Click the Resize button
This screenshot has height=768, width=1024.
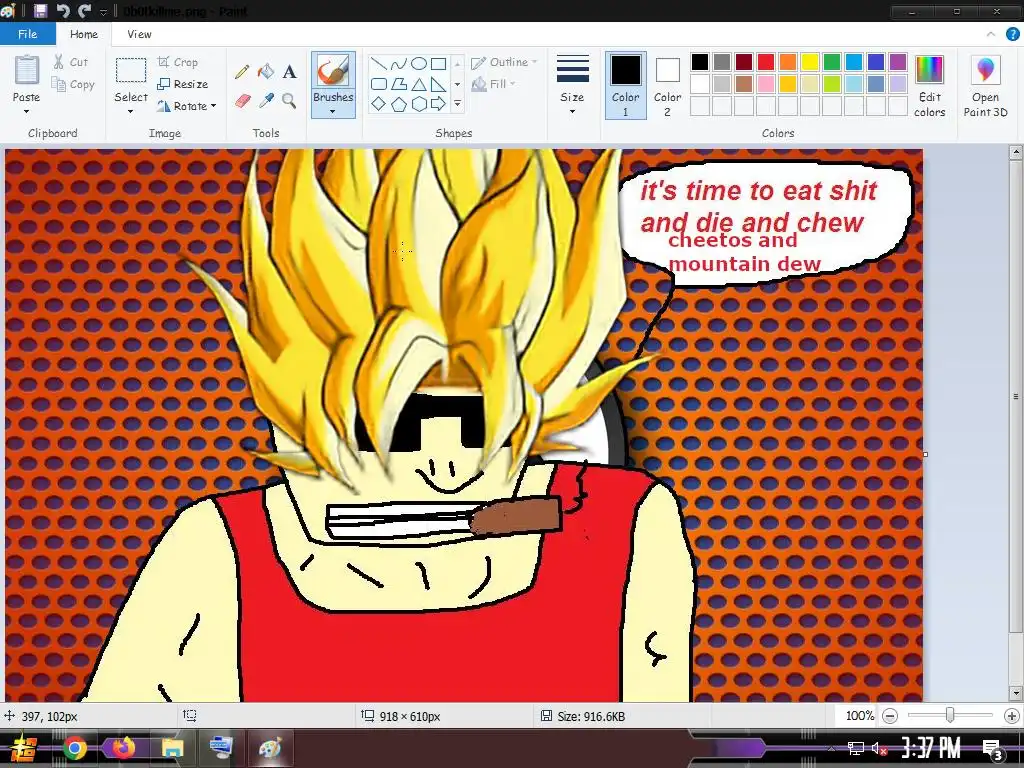tap(183, 84)
